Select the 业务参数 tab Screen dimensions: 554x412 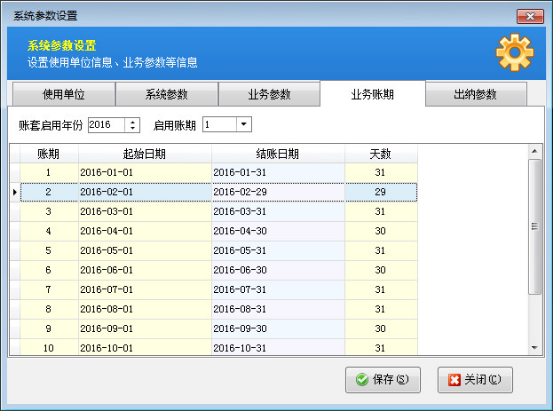(269, 94)
